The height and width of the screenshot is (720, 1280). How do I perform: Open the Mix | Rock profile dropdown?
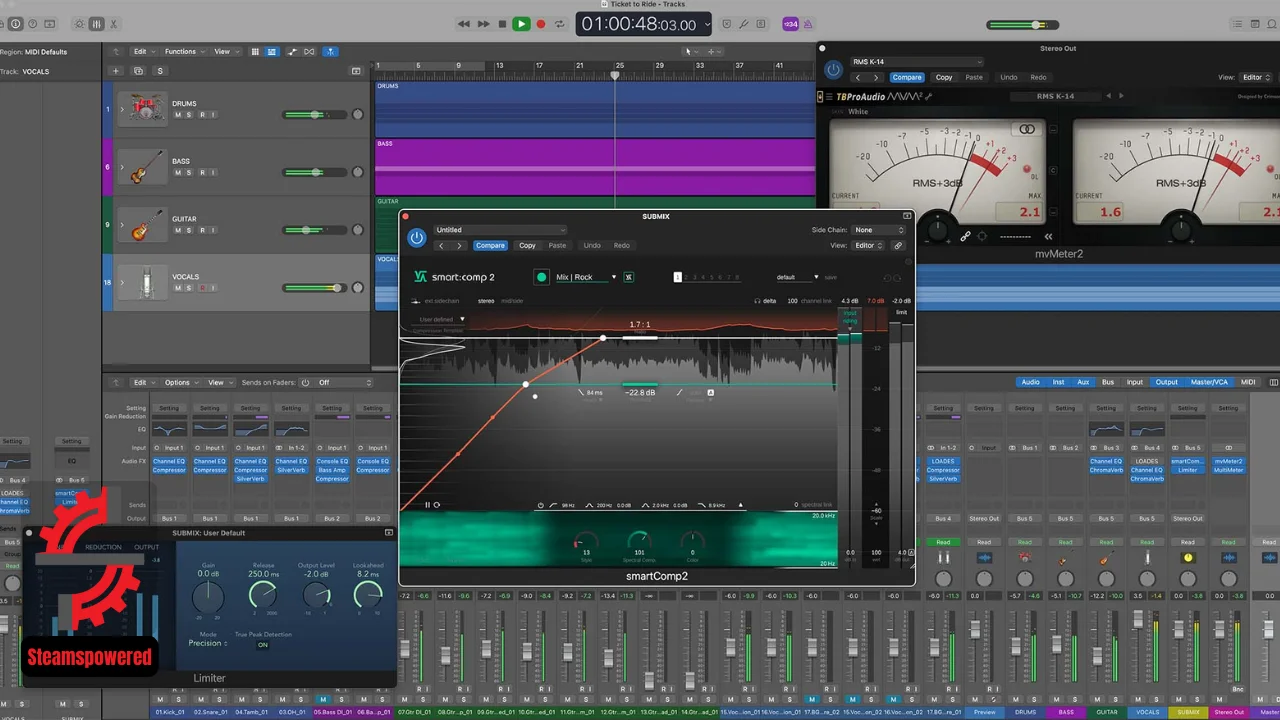click(x=586, y=277)
